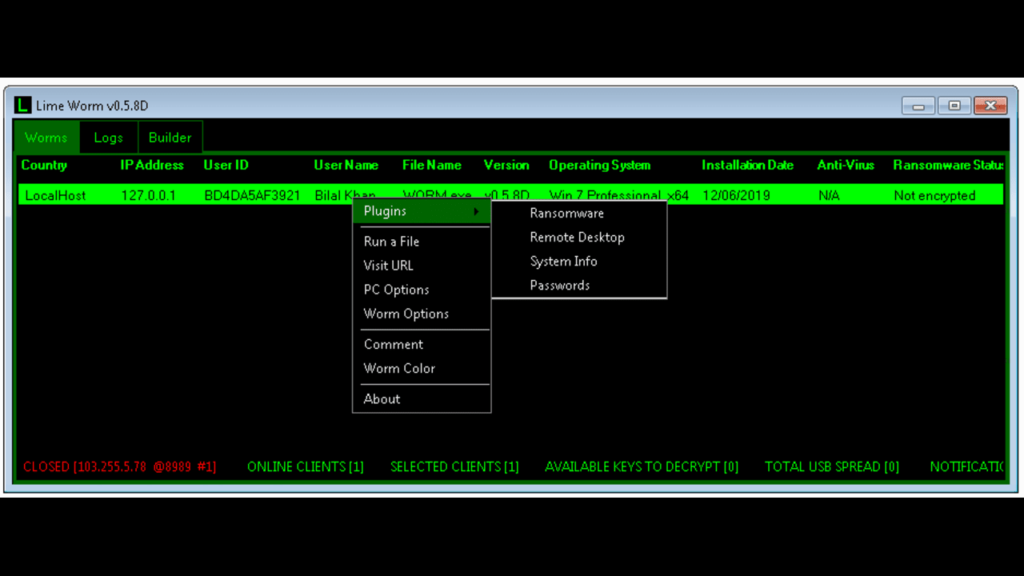Click the 127.0.0.1 IP address cell
Image resolution: width=1024 pixels, height=576 pixels.
148,195
